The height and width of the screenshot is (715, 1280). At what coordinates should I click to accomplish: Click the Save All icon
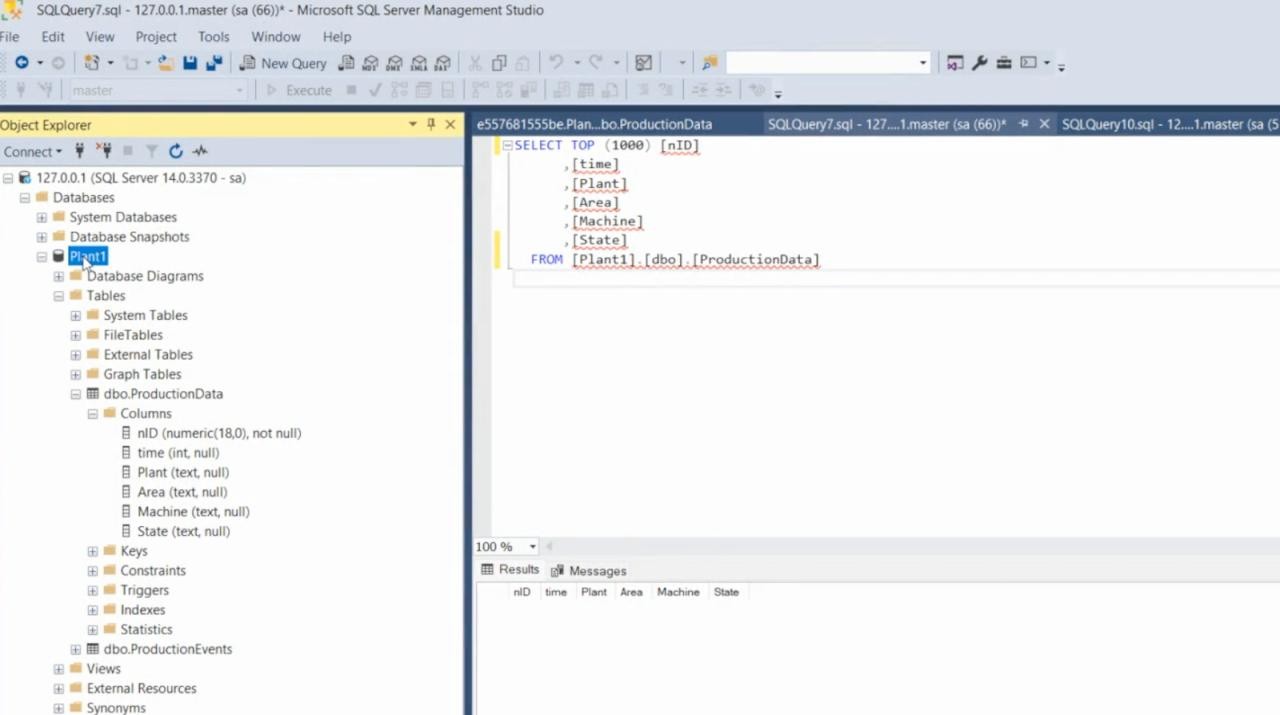[214, 63]
